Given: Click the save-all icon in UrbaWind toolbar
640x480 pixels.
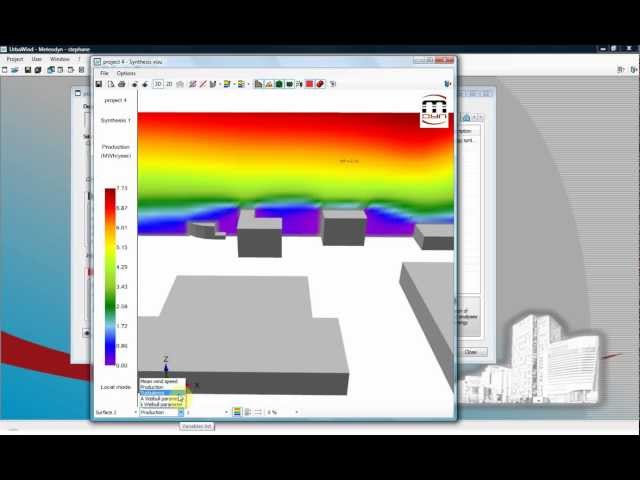Looking at the screenshot, I should [38, 70].
